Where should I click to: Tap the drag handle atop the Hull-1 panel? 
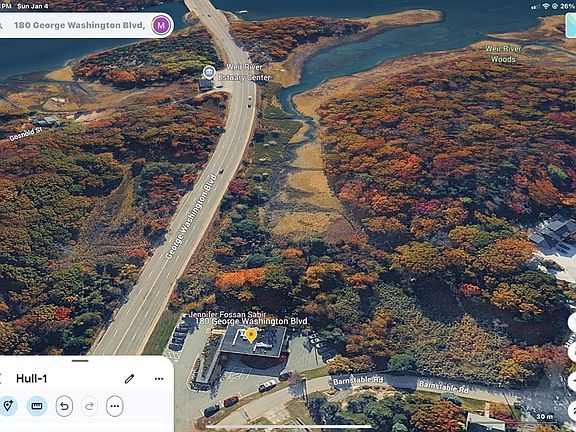tap(80, 361)
